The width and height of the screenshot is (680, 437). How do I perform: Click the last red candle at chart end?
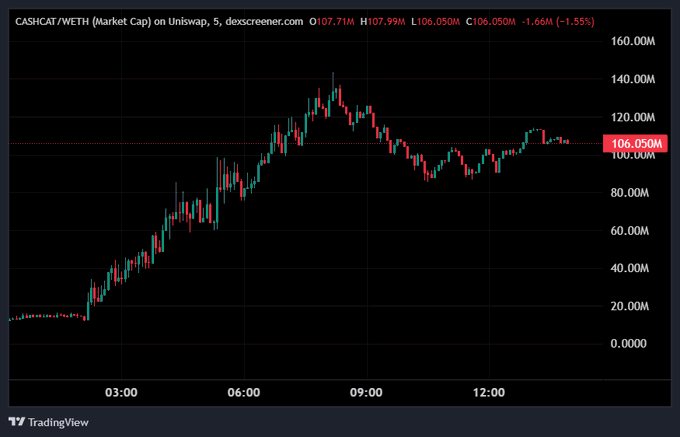[x=567, y=142]
